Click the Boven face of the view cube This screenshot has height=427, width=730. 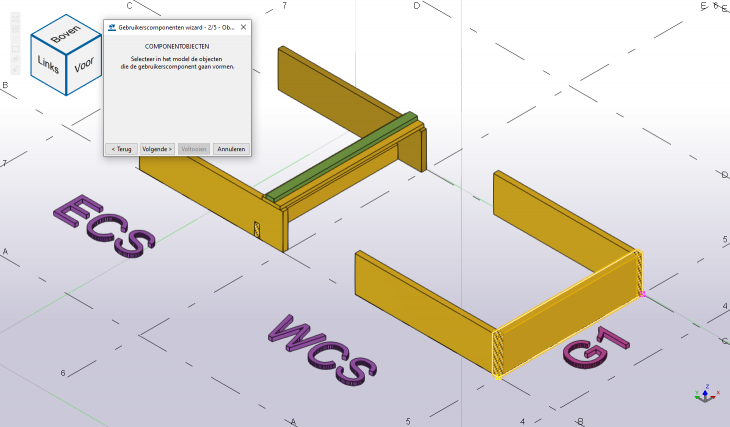[66, 34]
